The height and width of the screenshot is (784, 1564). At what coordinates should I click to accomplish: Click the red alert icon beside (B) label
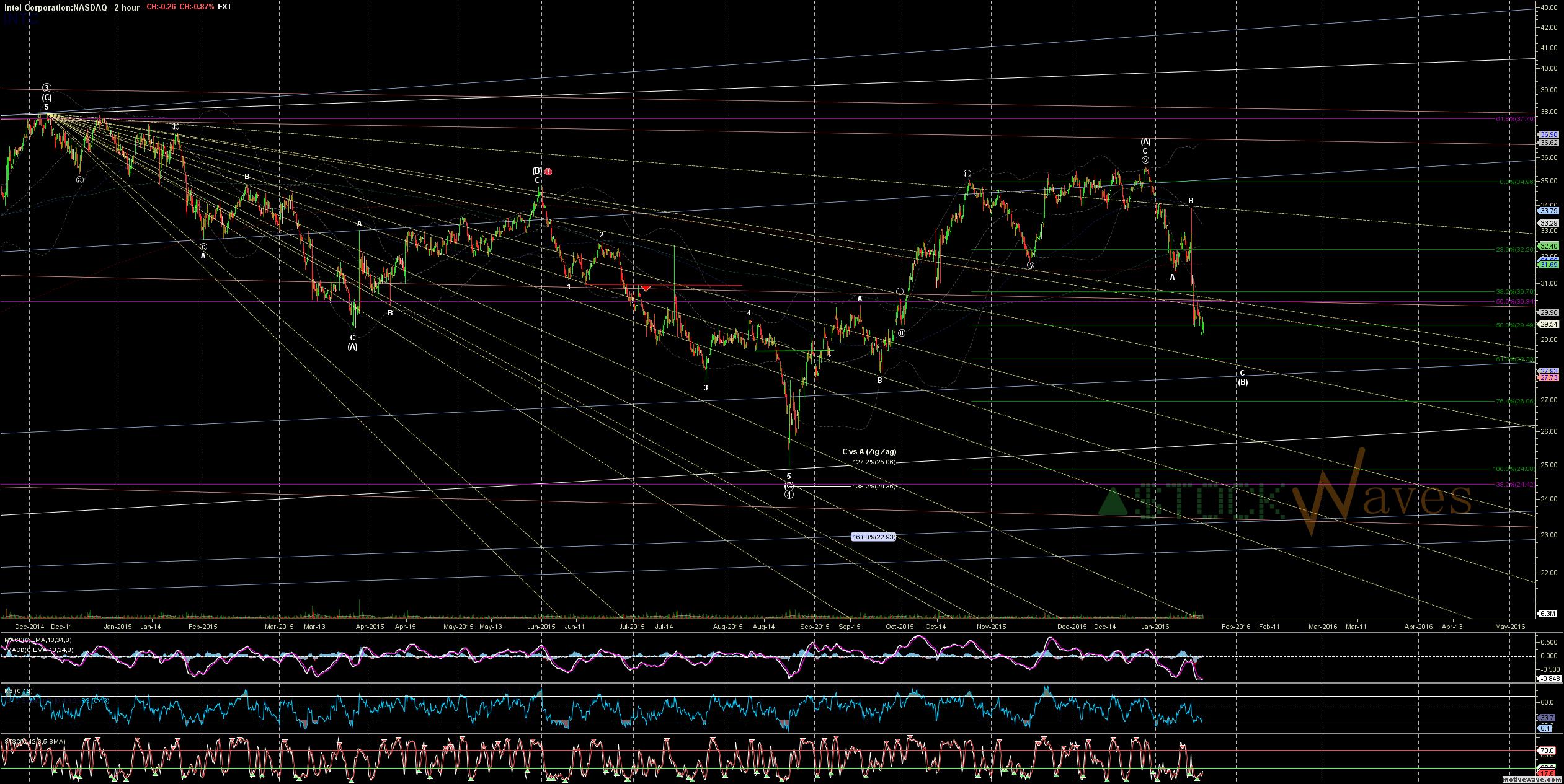pos(548,172)
